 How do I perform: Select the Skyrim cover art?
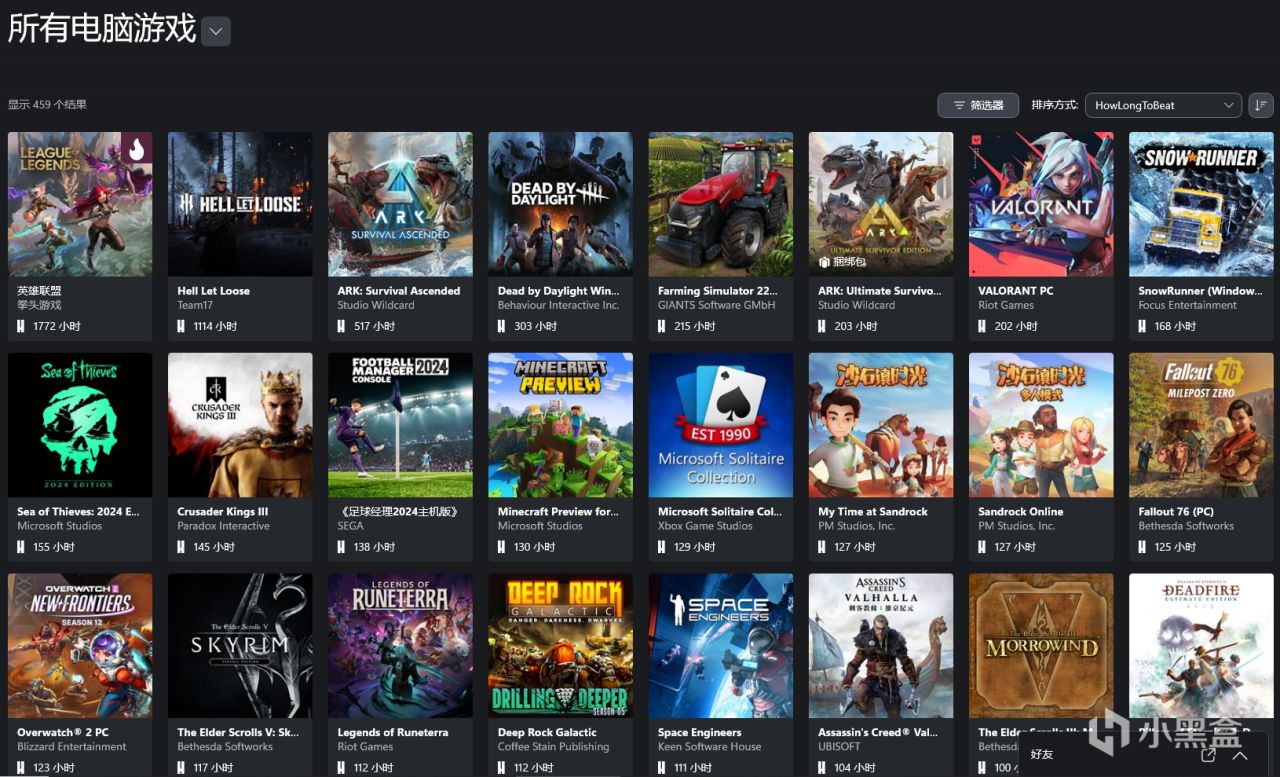click(240, 646)
